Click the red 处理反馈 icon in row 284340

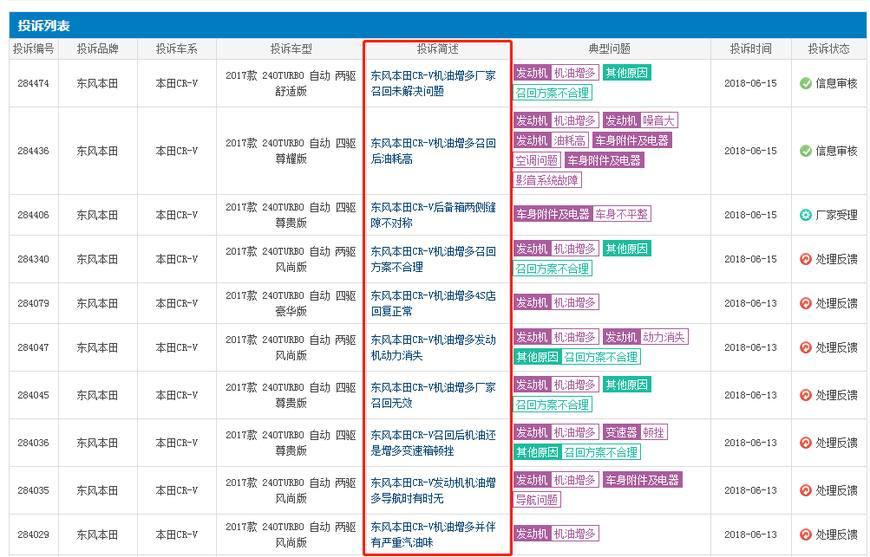click(x=806, y=259)
